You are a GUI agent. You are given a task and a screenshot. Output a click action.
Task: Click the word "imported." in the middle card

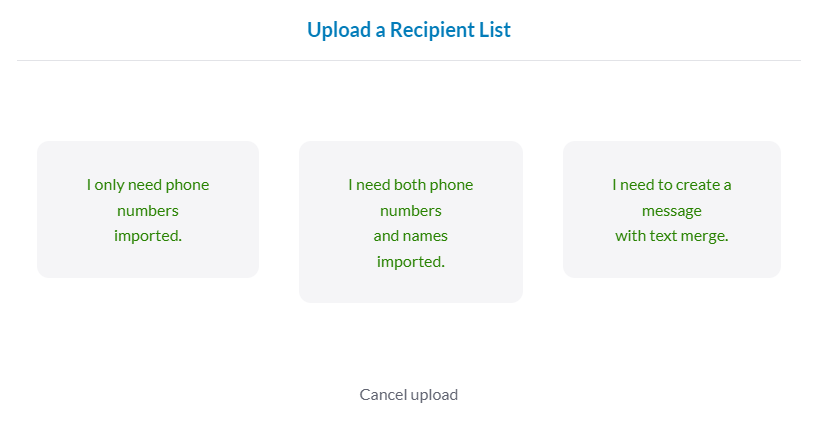pyautogui.click(x=410, y=262)
